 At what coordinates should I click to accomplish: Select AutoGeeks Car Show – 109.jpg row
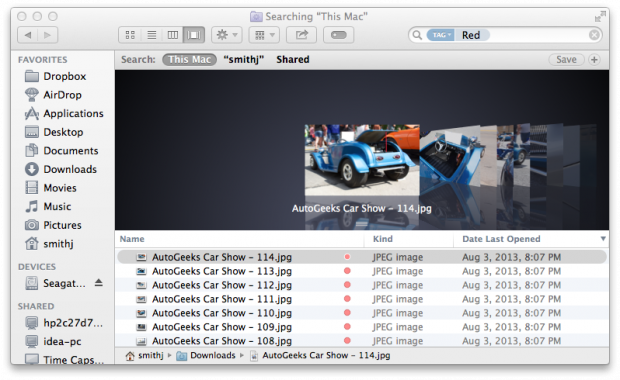pos(362,327)
